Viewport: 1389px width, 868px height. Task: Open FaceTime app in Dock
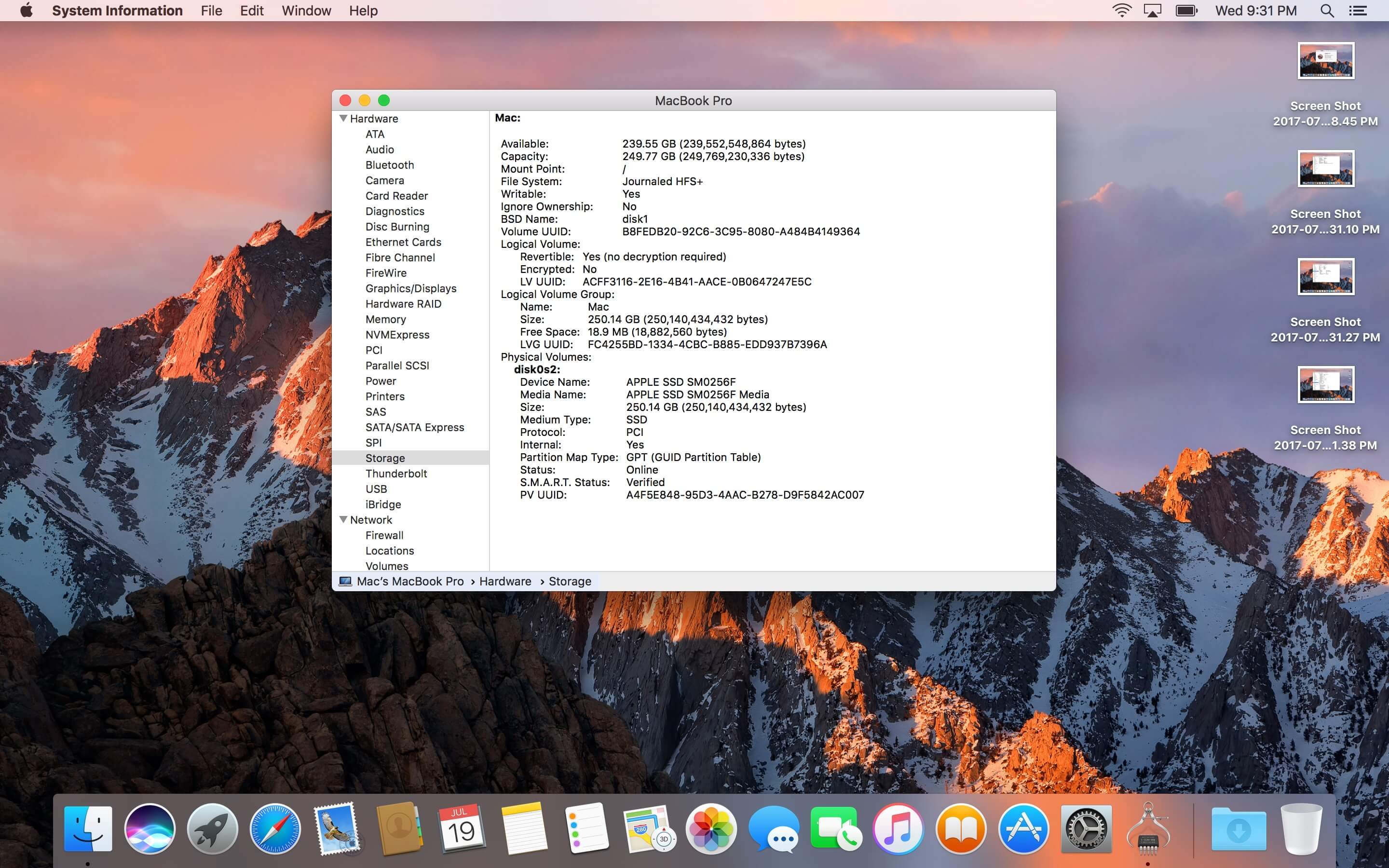point(836,828)
